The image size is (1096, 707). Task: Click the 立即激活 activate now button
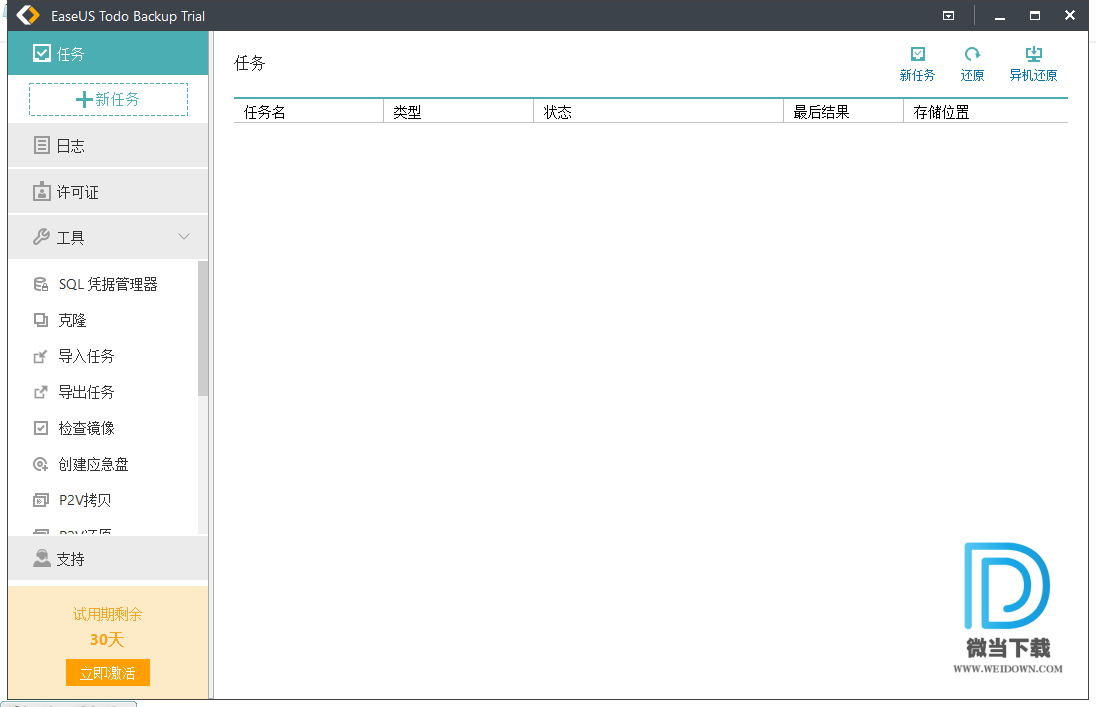click(x=108, y=673)
